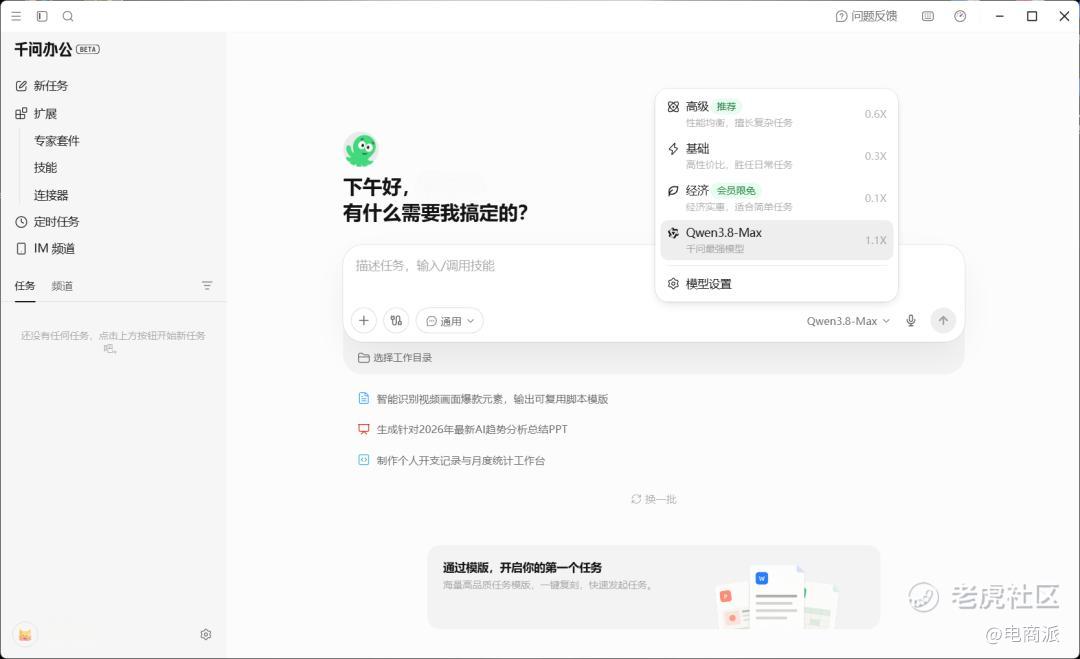
Task: Click the green octopus mascot
Action: (x=361, y=149)
